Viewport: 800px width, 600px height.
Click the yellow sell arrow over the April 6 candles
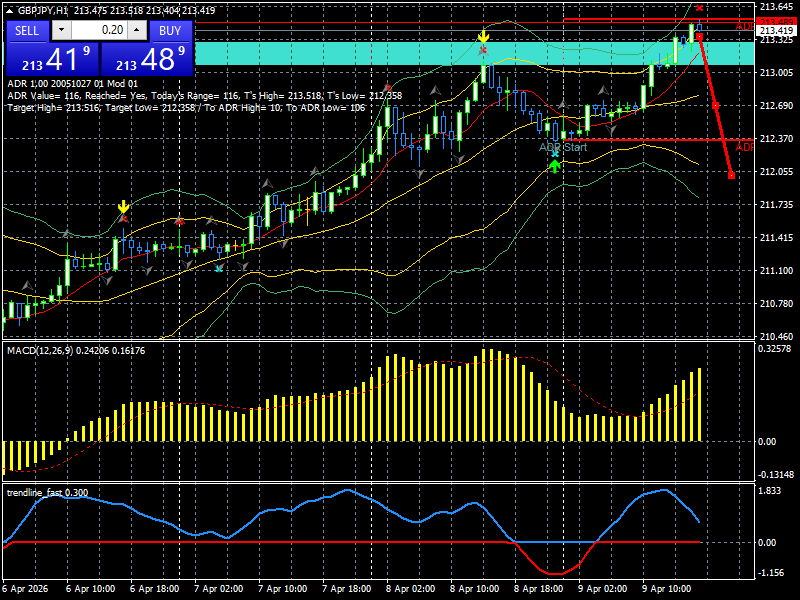(x=122, y=205)
